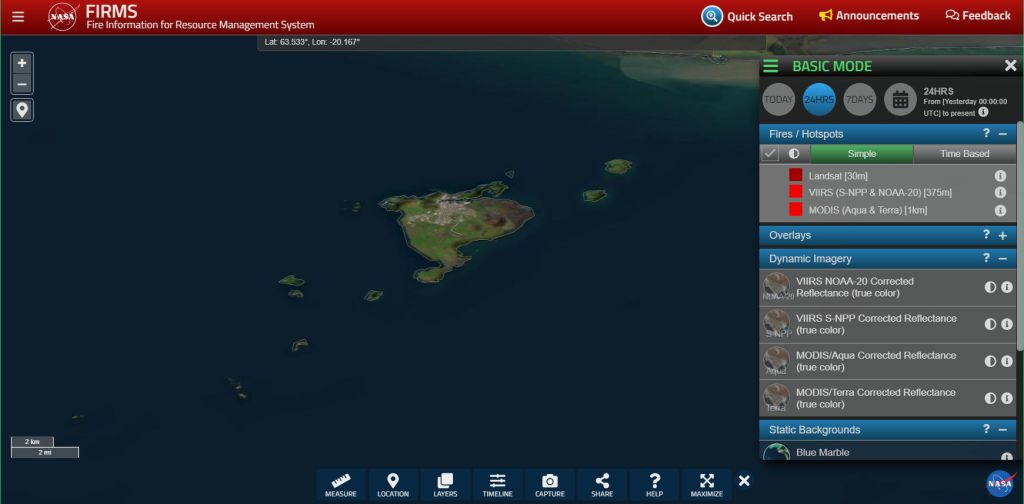Image resolution: width=1024 pixels, height=504 pixels.
Task: Click the Landsat red color swatch
Action: pyautogui.click(x=796, y=175)
